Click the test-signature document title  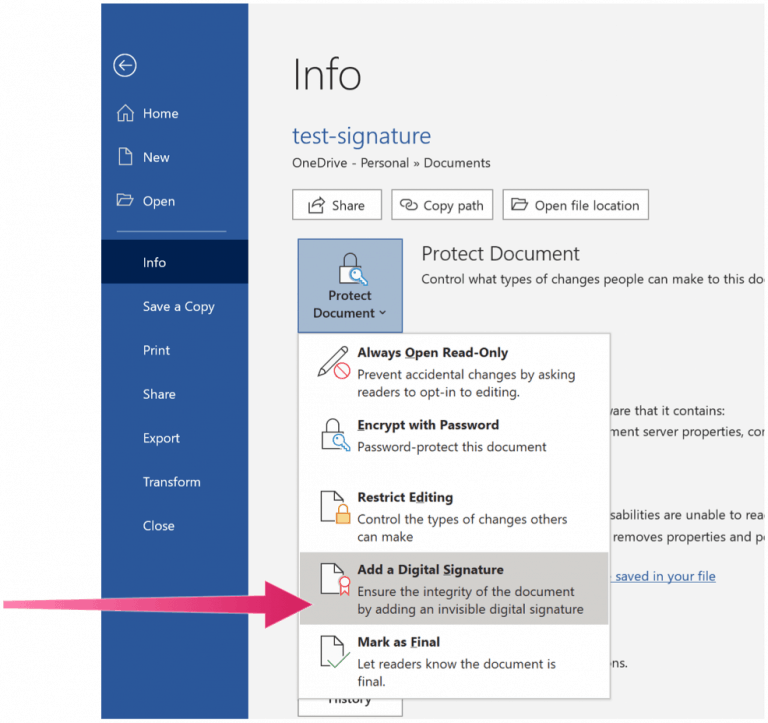(x=361, y=136)
